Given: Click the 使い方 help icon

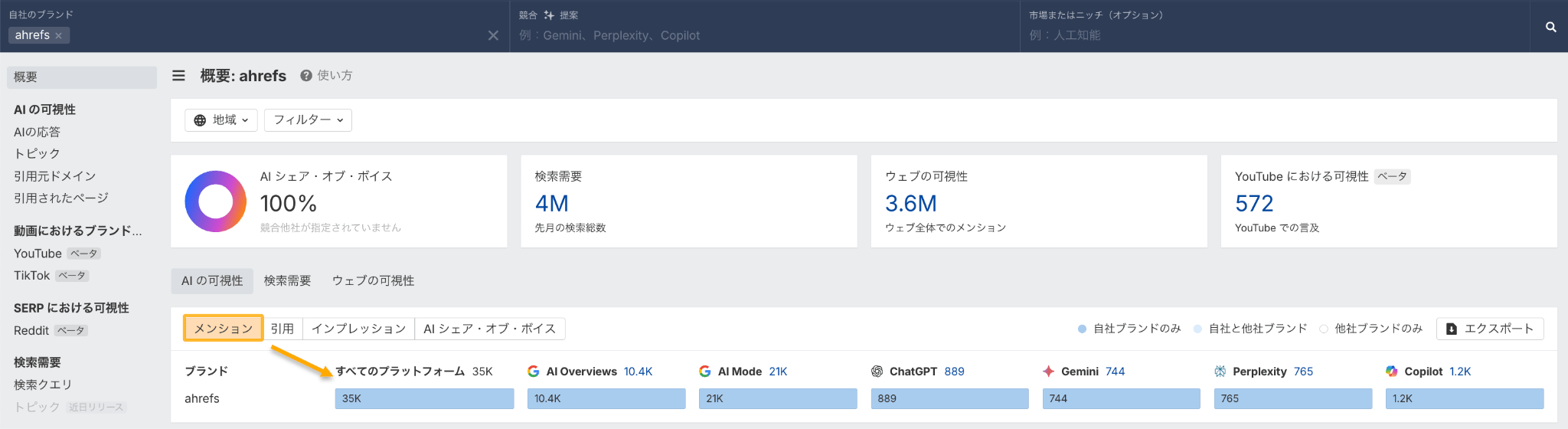Looking at the screenshot, I should pyautogui.click(x=306, y=76).
